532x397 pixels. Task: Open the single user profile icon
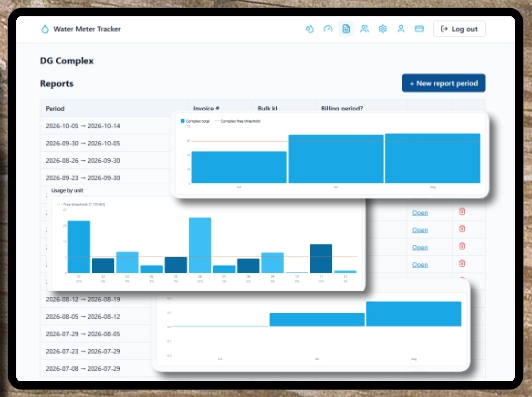click(401, 29)
